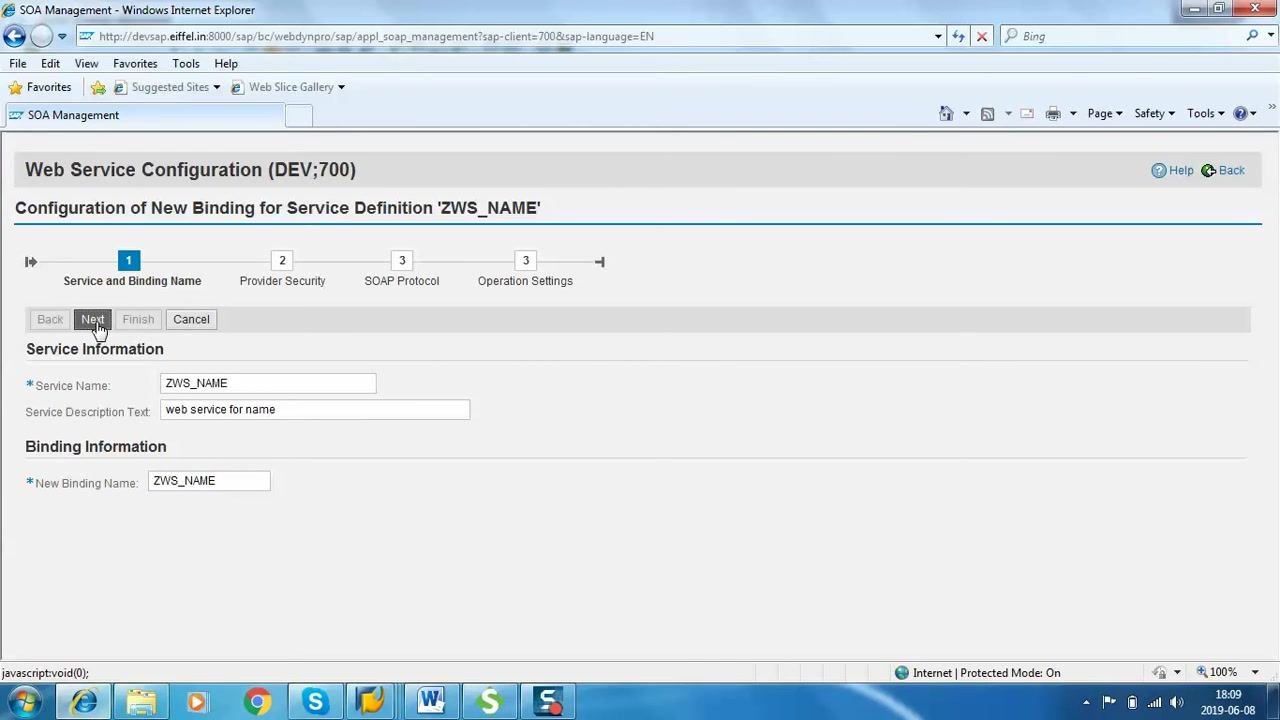Print the page using the printer icon
The width and height of the screenshot is (1280, 720).
click(1053, 113)
